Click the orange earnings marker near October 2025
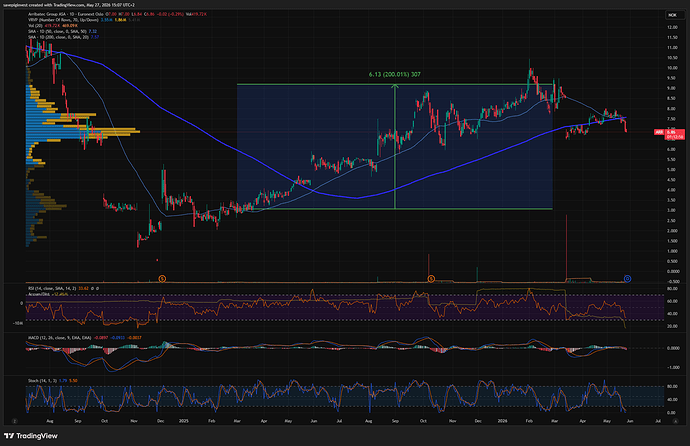 pyautogui.click(x=431, y=279)
